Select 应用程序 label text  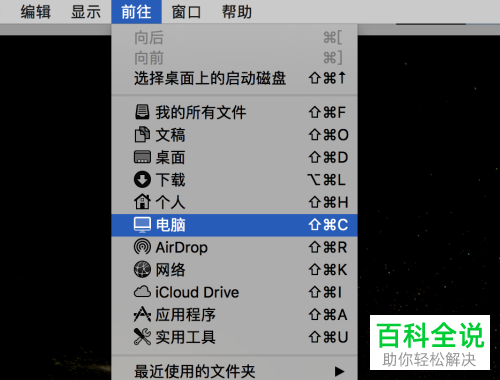[x=186, y=315]
